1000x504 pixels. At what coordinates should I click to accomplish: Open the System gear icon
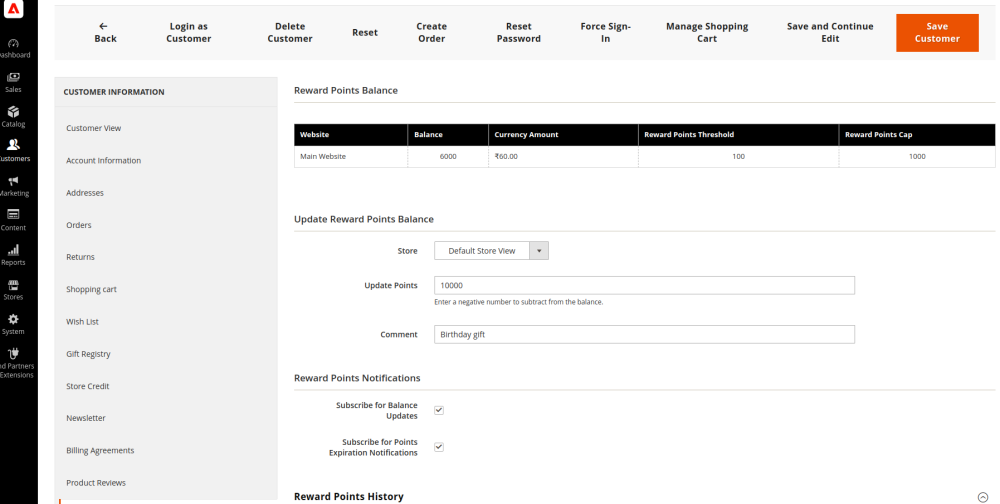click(13, 319)
